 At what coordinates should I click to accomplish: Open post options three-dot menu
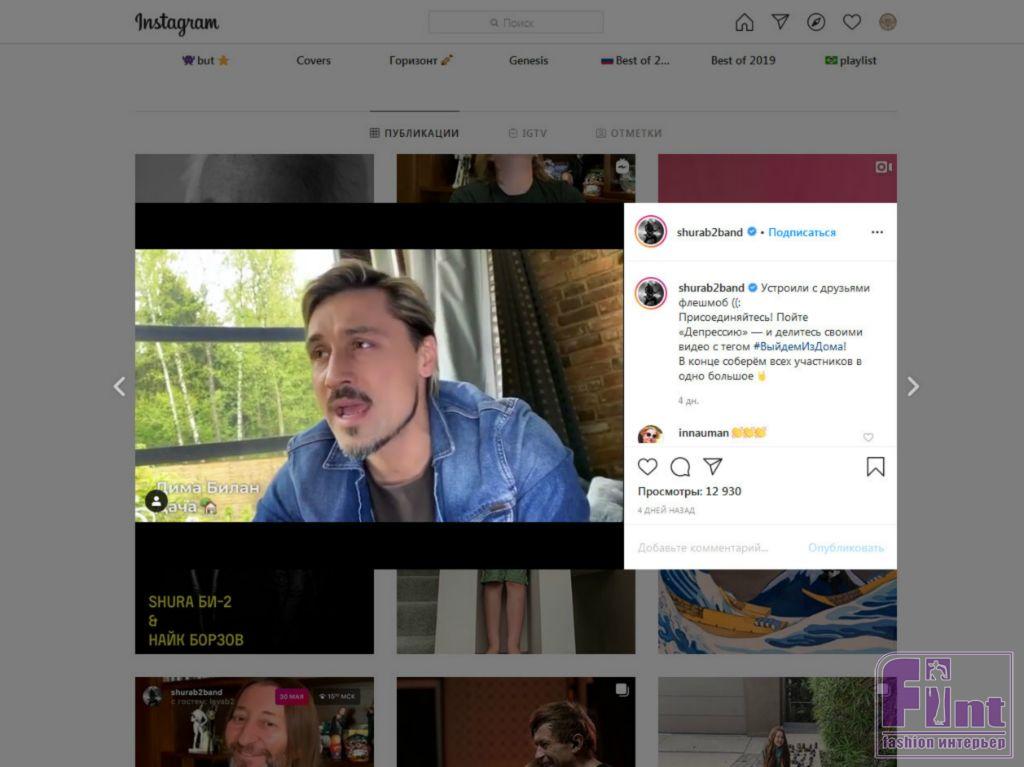tap(877, 232)
